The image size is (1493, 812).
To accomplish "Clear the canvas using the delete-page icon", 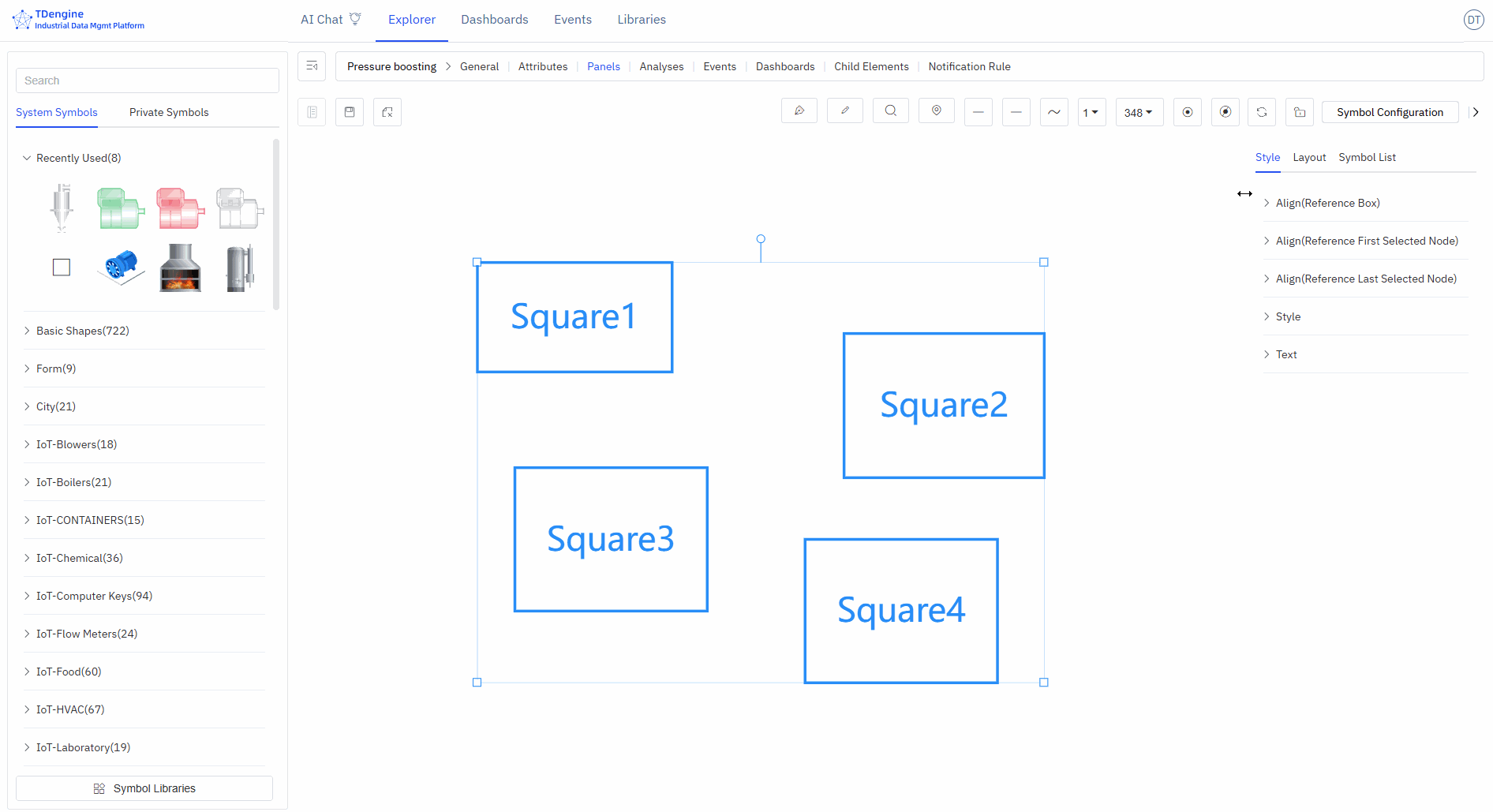I will coord(387,111).
